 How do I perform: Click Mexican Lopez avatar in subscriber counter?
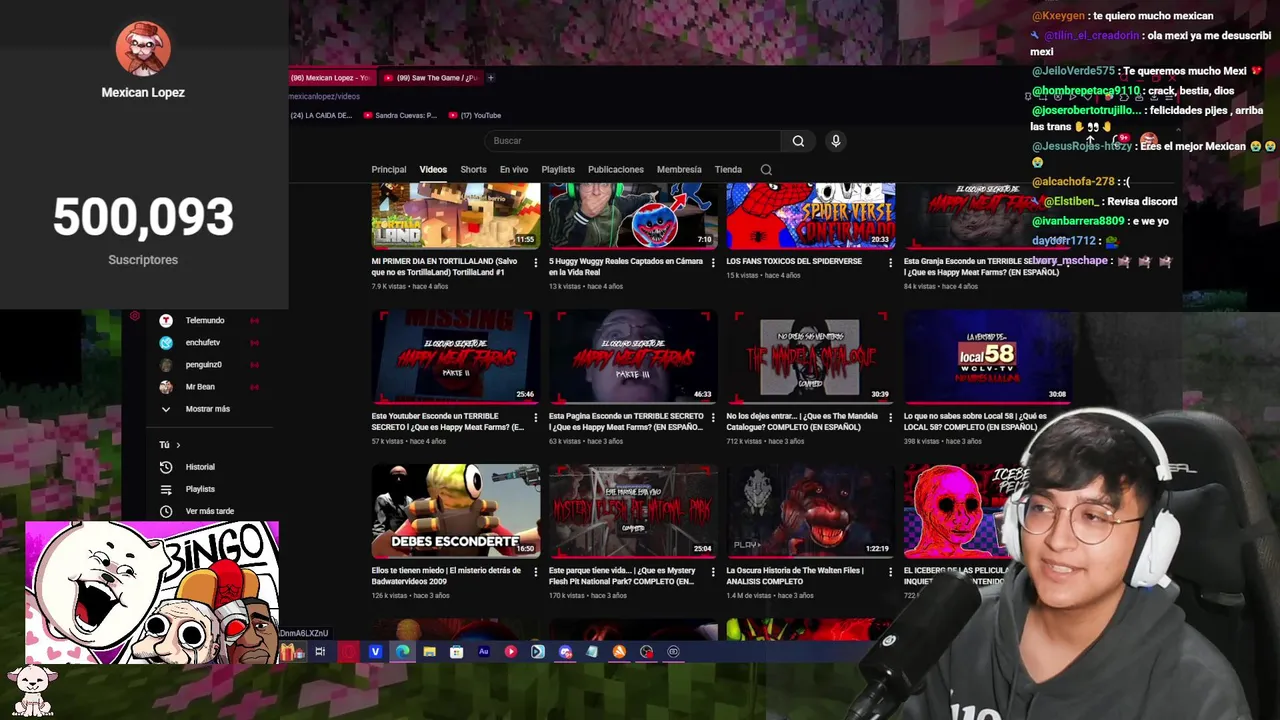coord(143,48)
